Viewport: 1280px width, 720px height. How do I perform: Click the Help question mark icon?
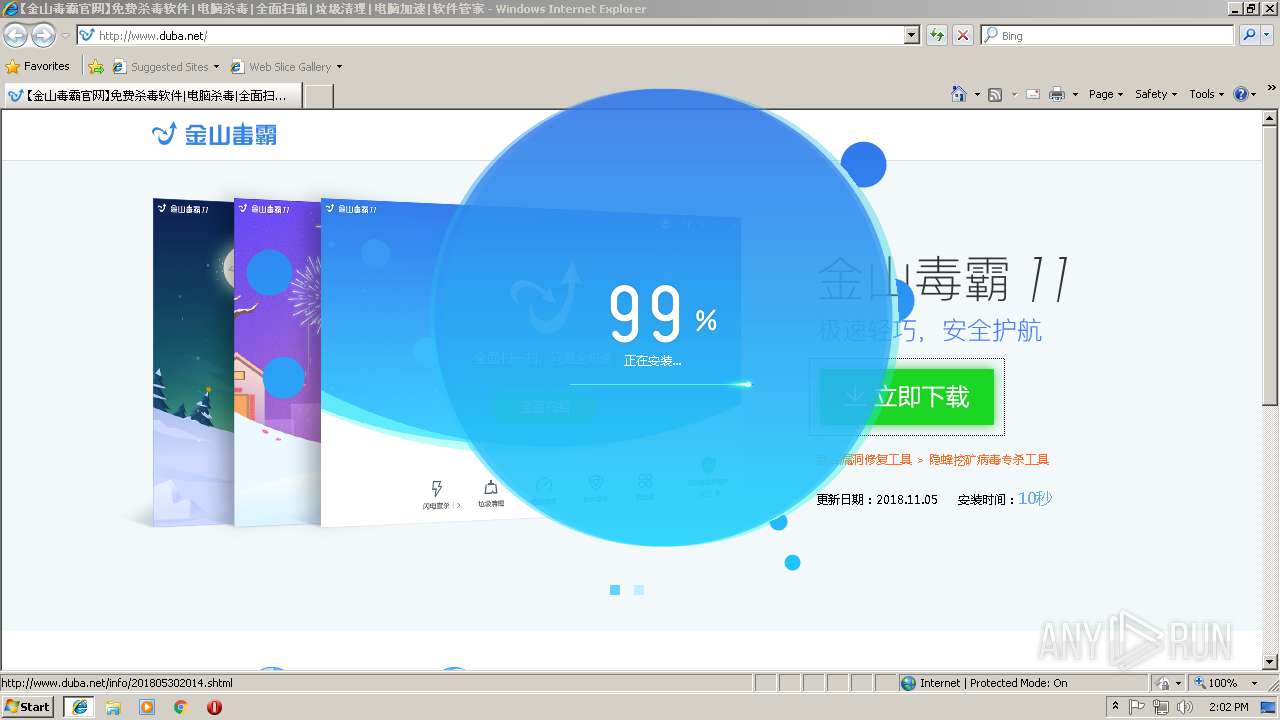click(1240, 94)
